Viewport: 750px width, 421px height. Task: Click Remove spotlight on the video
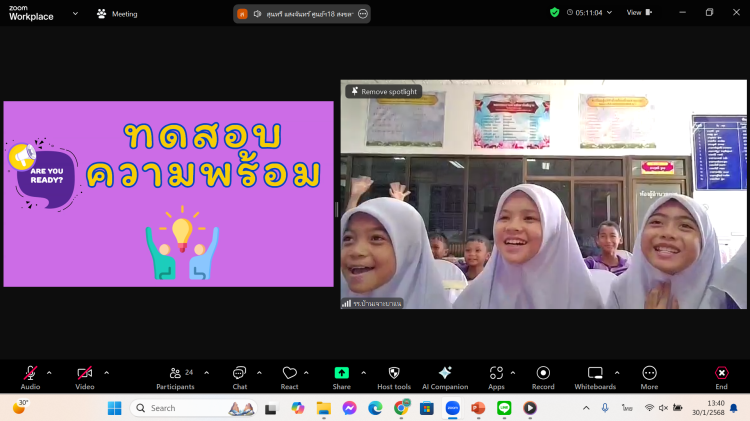click(x=384, y=91)
